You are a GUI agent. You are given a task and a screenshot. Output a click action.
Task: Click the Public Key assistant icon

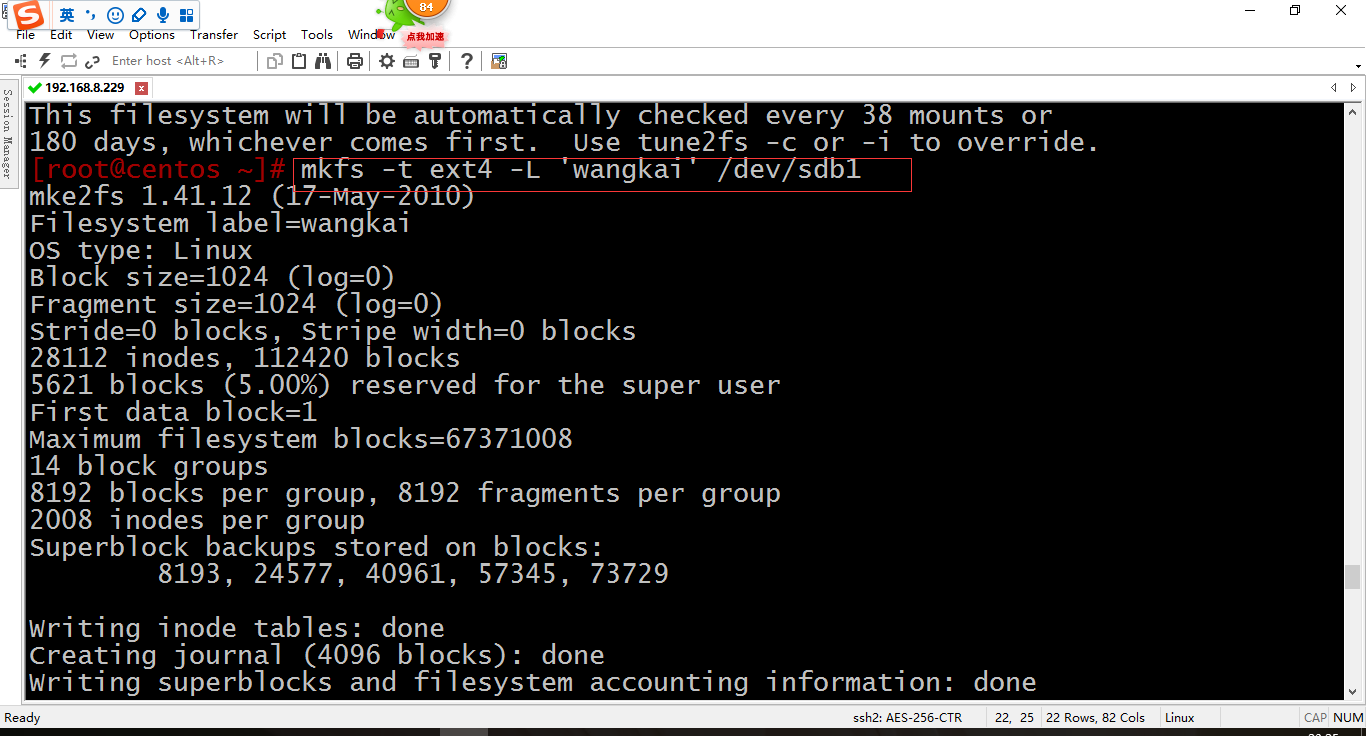pos(435,61)
